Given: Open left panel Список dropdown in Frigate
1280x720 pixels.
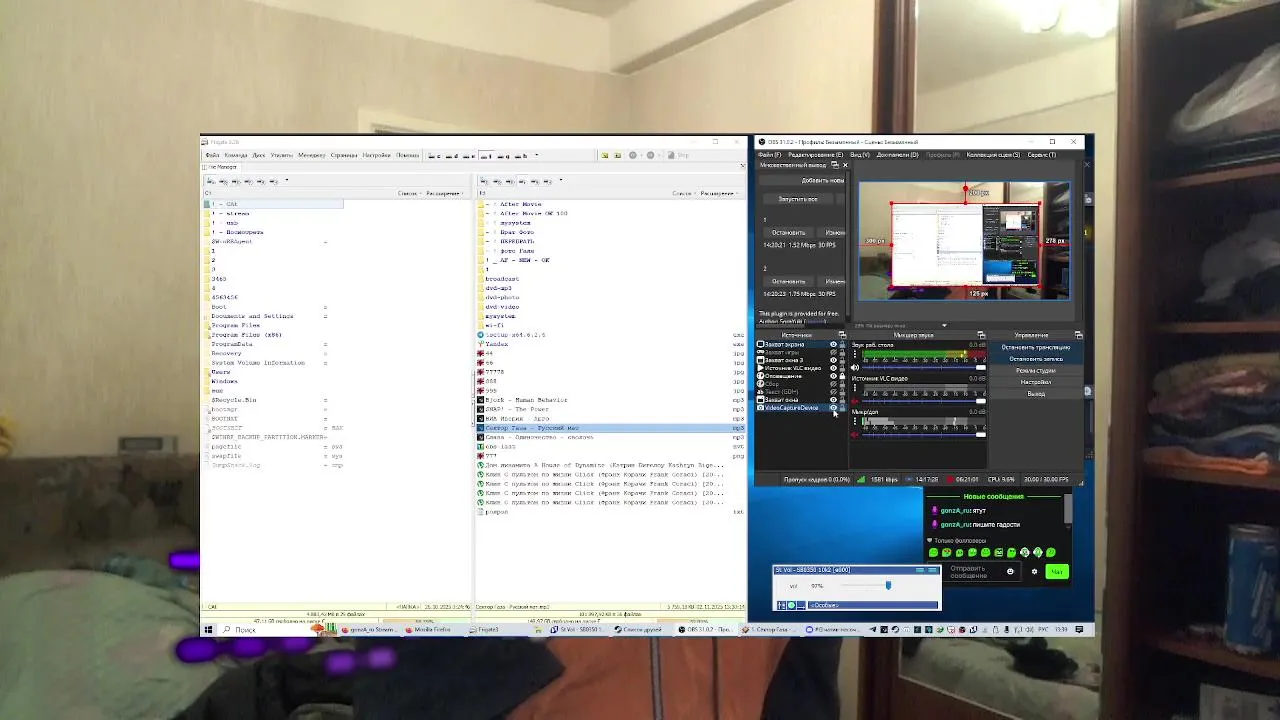Looking at the screenshot, I should point(409,193).
